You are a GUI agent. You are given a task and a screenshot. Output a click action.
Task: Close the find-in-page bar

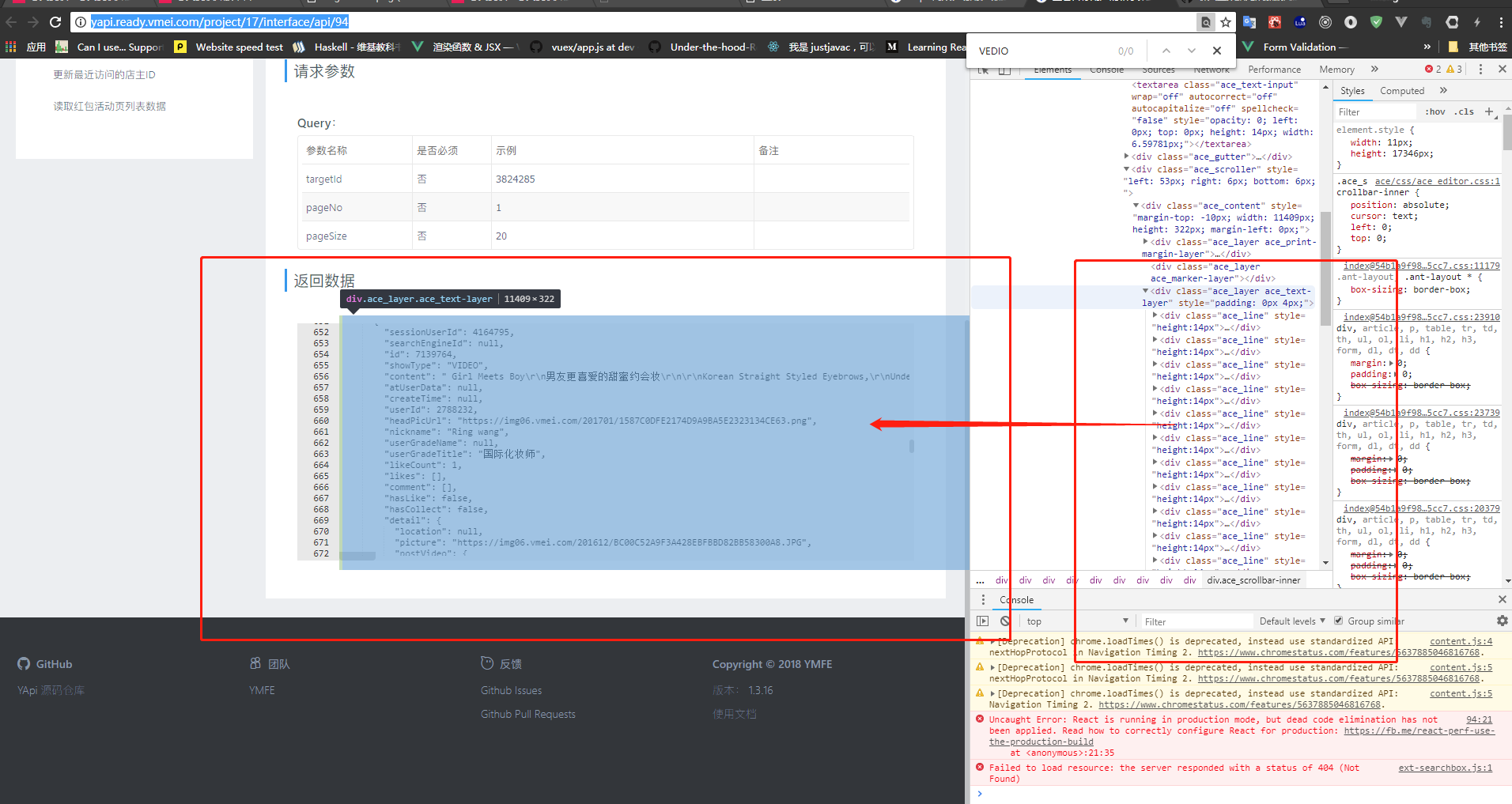[x=1217, y=51]
